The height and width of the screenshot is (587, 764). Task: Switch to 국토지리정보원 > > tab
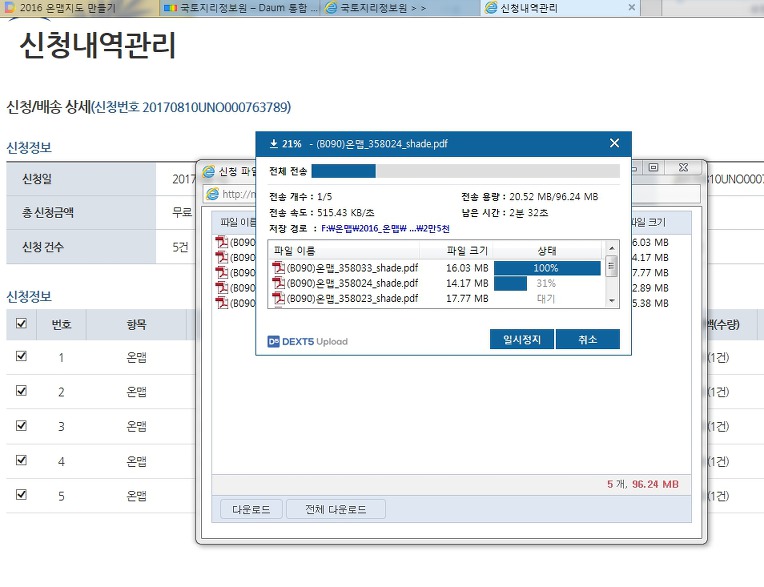coord(400,8)
